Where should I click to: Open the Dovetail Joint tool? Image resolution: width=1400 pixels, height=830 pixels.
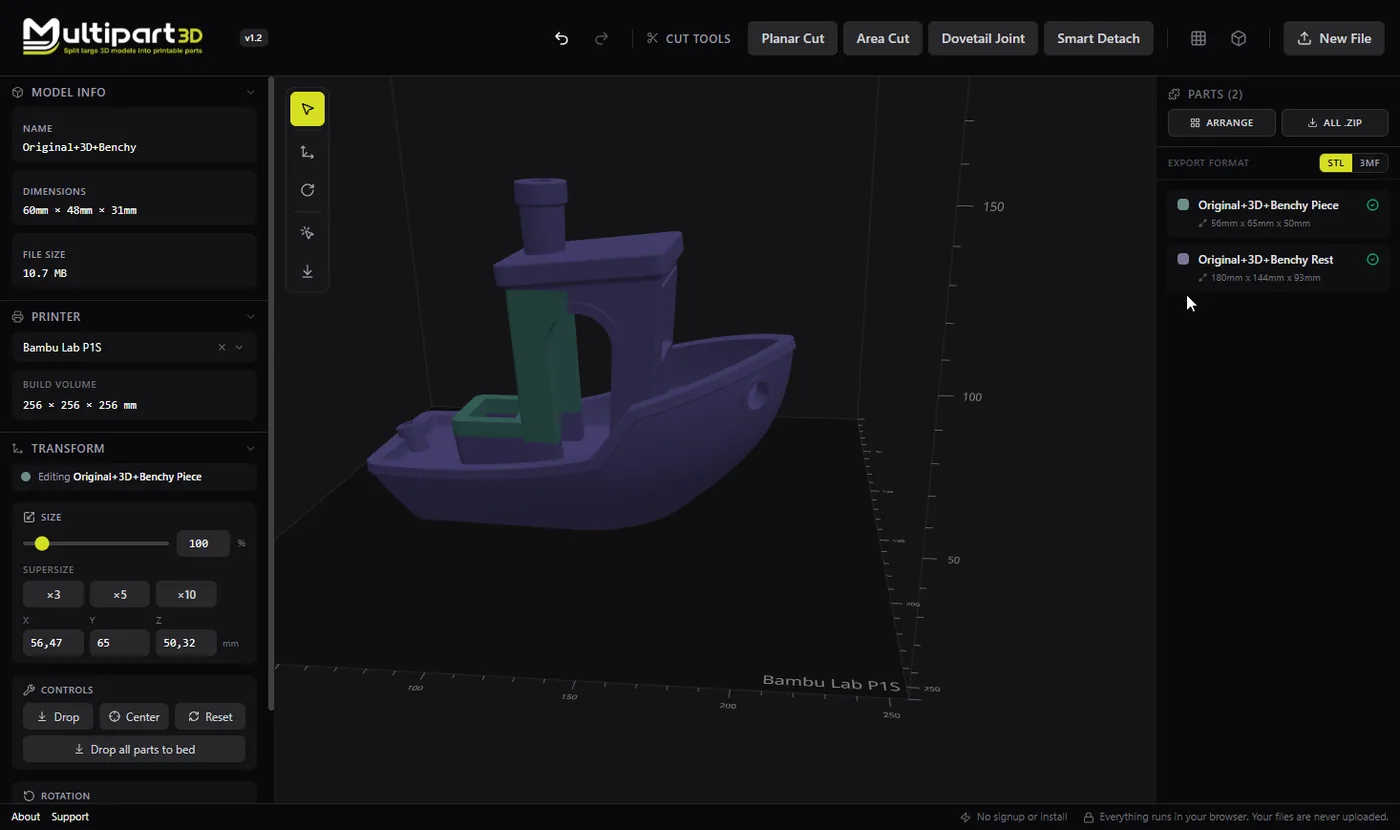983,39
